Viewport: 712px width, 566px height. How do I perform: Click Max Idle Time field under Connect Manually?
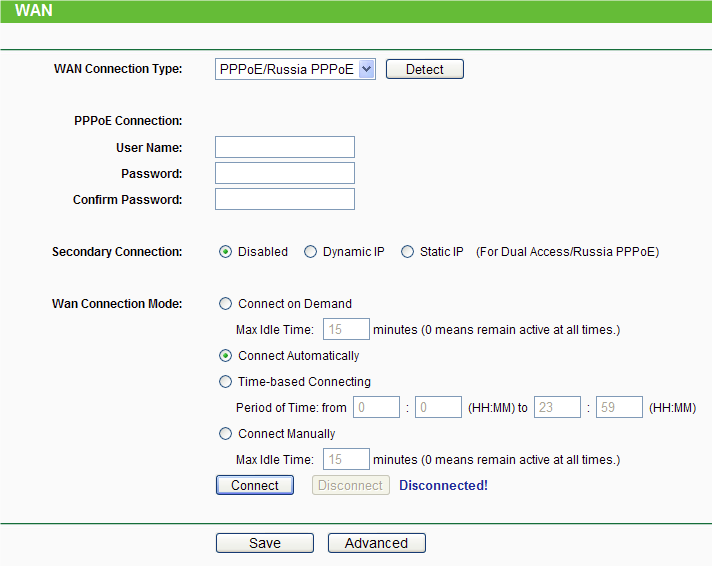pos(346,459)
